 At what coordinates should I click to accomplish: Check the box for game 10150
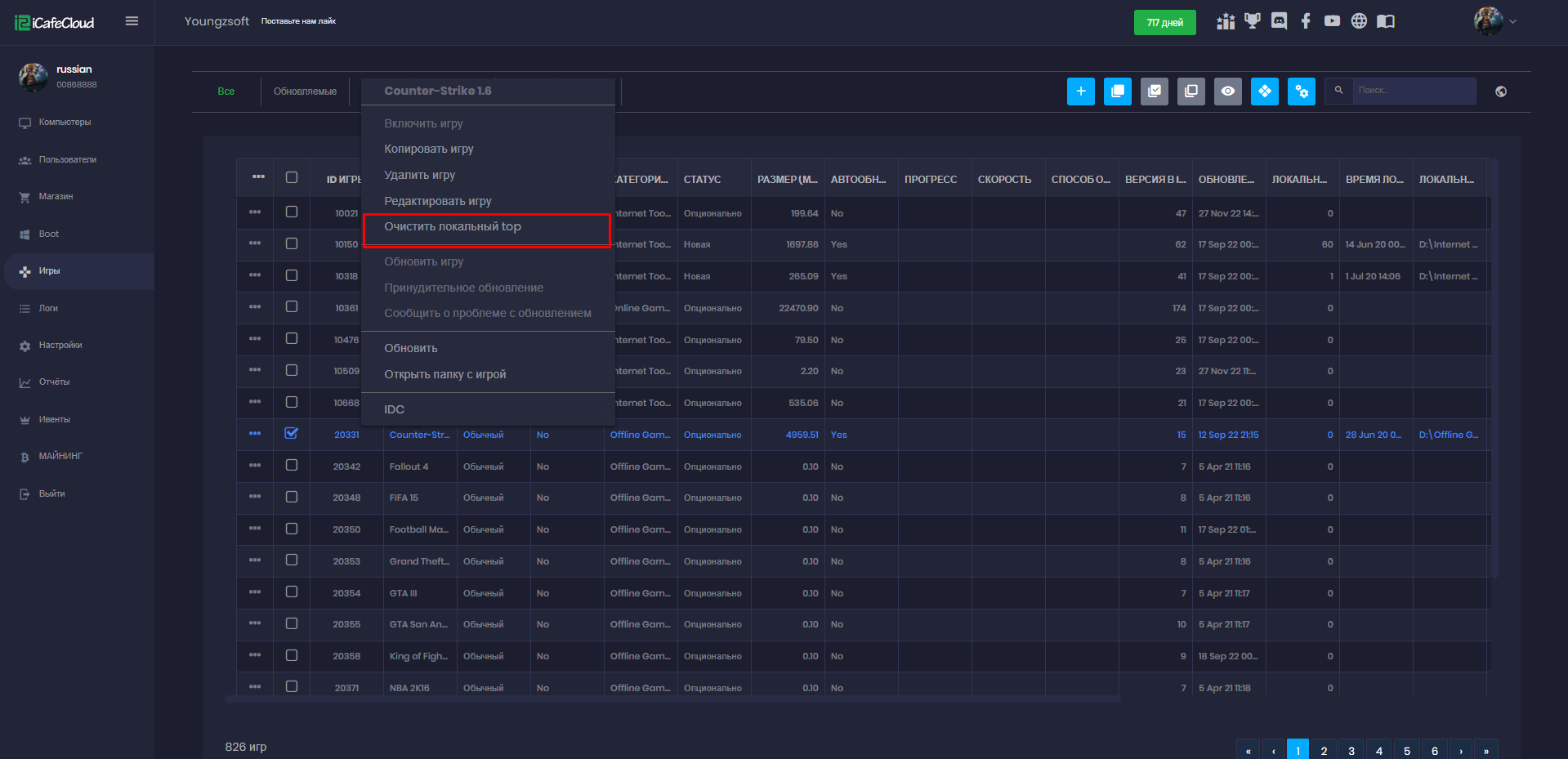point(292,243)
